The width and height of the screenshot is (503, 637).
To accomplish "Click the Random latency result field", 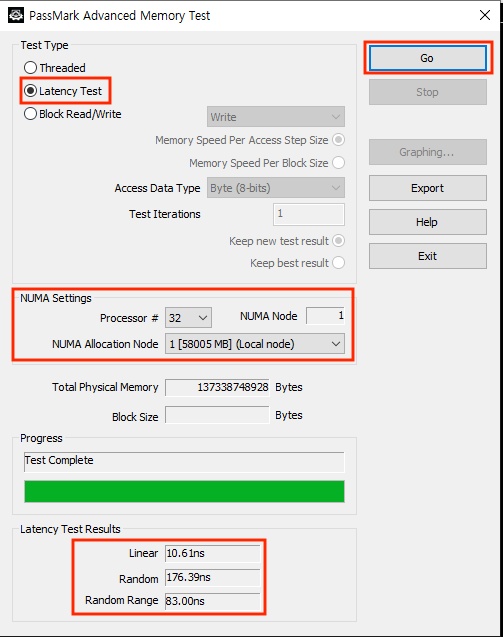I will [x=212, y=577].
